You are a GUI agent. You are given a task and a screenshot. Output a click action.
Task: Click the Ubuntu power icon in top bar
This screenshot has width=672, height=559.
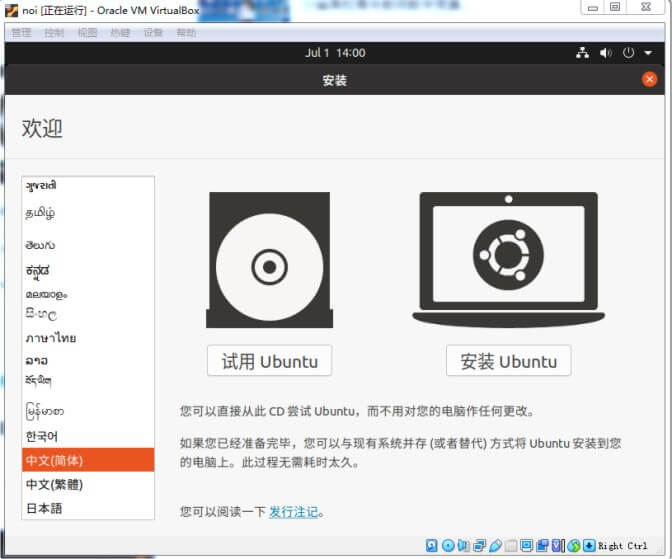[628, 53]
